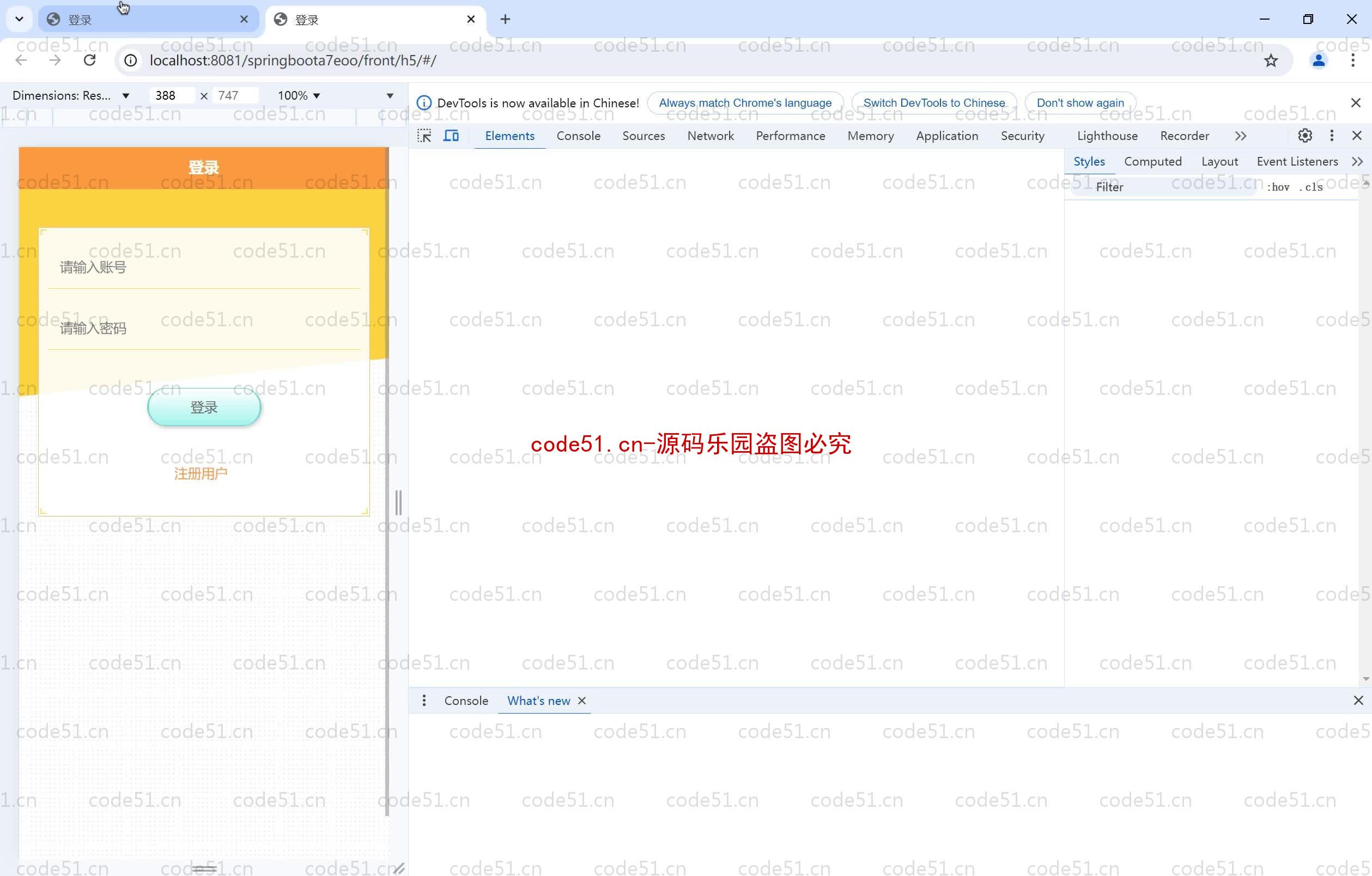Click the Elements panel tab

(x=509, y=135)
